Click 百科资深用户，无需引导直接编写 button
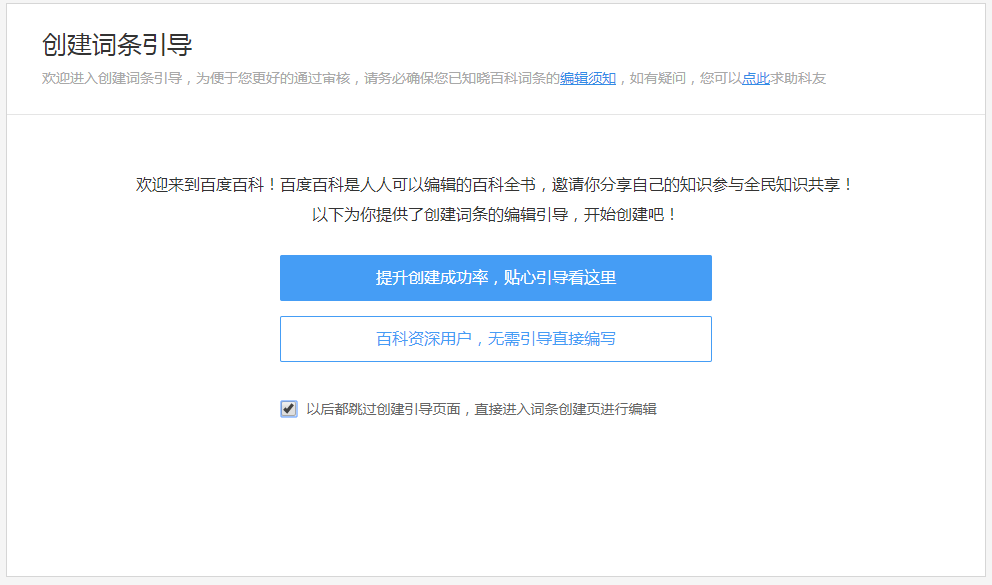Image resolution: width=992 pixels, height=585 pixels. point(495,339)
